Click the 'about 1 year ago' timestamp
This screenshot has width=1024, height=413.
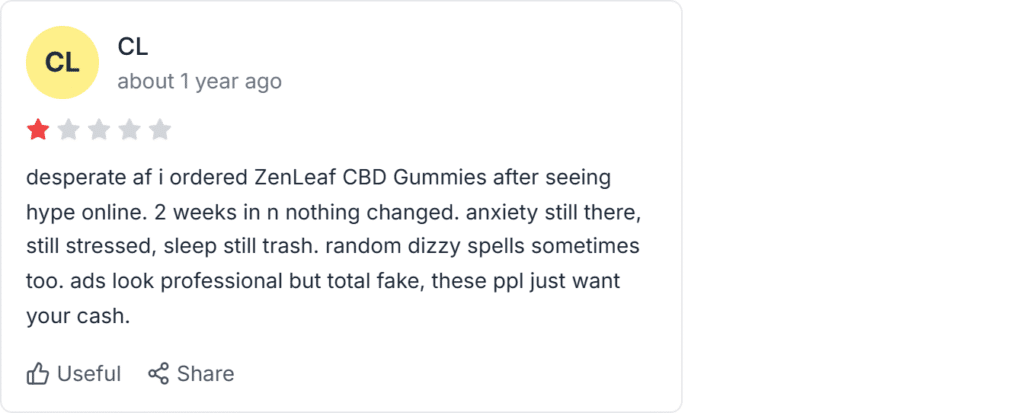(x=200, y=82)
